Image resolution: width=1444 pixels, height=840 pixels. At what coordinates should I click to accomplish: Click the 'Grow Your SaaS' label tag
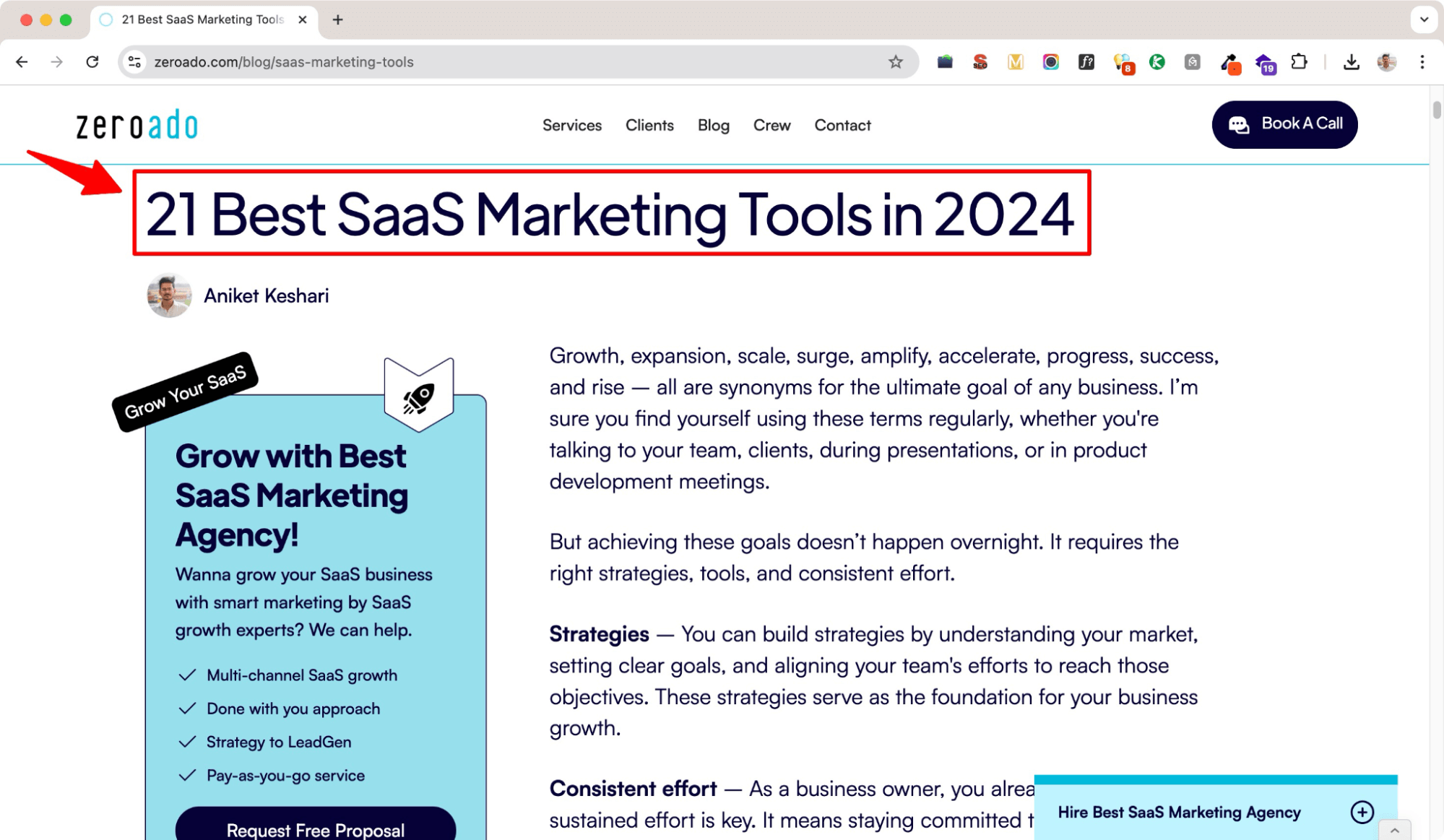click(185, 392)
